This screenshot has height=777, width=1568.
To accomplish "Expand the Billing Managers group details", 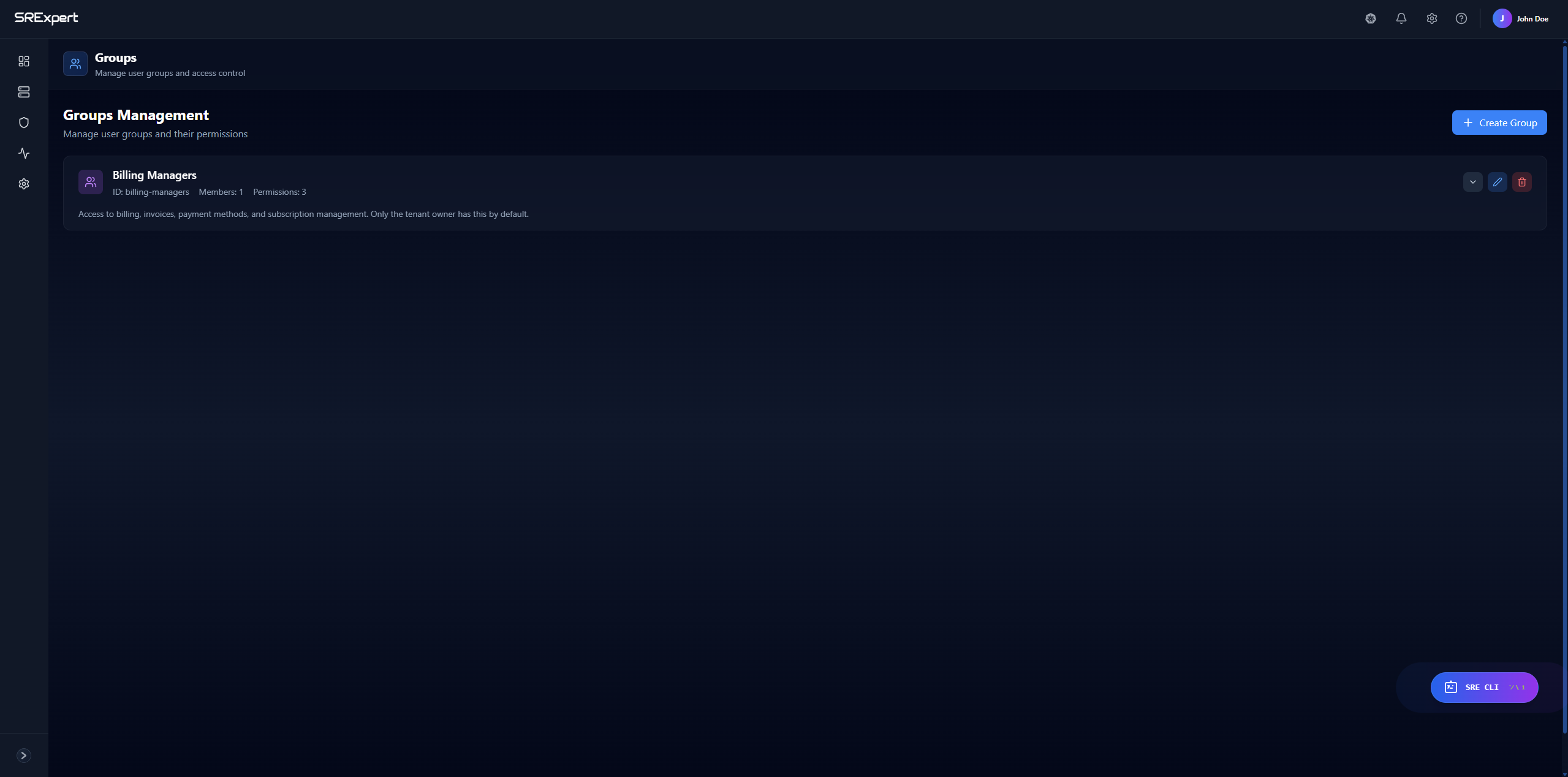I will click(x=1472, y=182).
